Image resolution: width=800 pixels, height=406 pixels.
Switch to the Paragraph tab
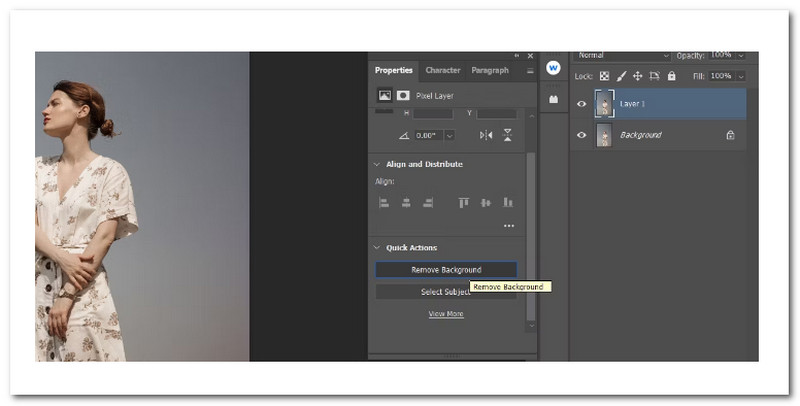pos(490,70)
